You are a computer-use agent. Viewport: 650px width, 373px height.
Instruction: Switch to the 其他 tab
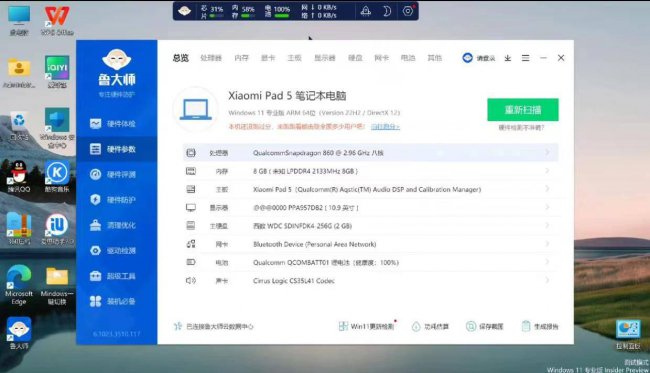coord(434,58)
